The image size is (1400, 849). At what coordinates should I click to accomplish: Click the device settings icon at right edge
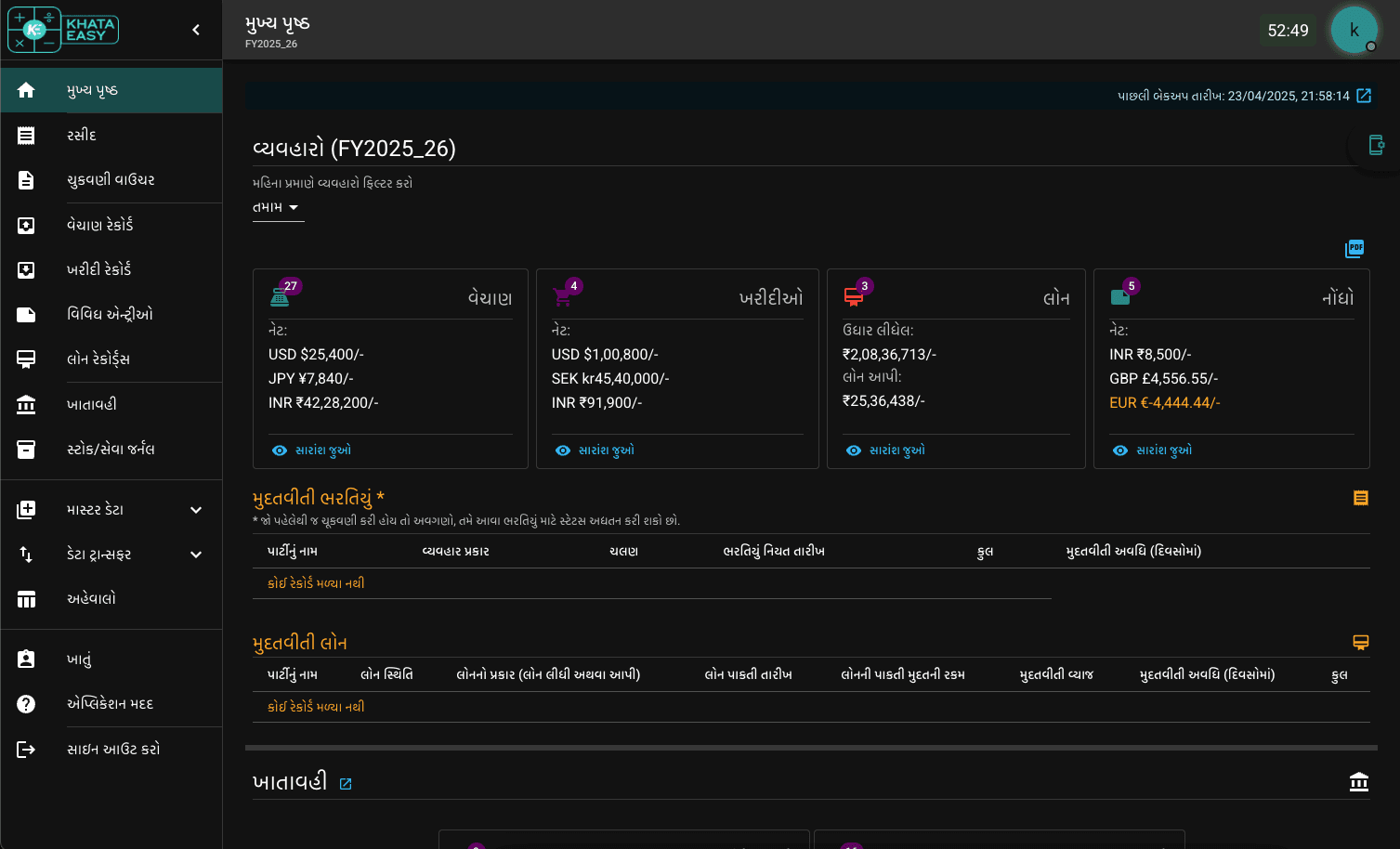point(1377,145)
